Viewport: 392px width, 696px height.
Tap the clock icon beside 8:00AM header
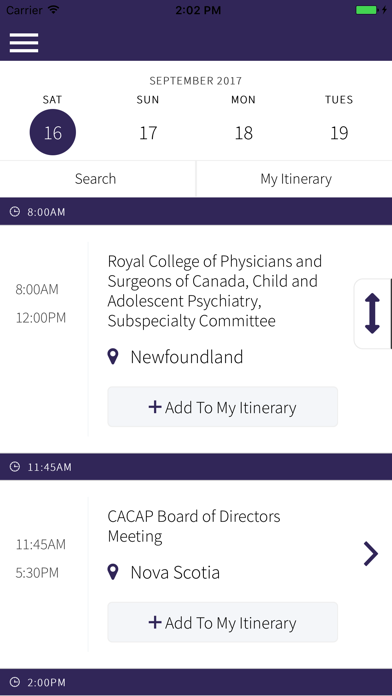pos(15,212)
